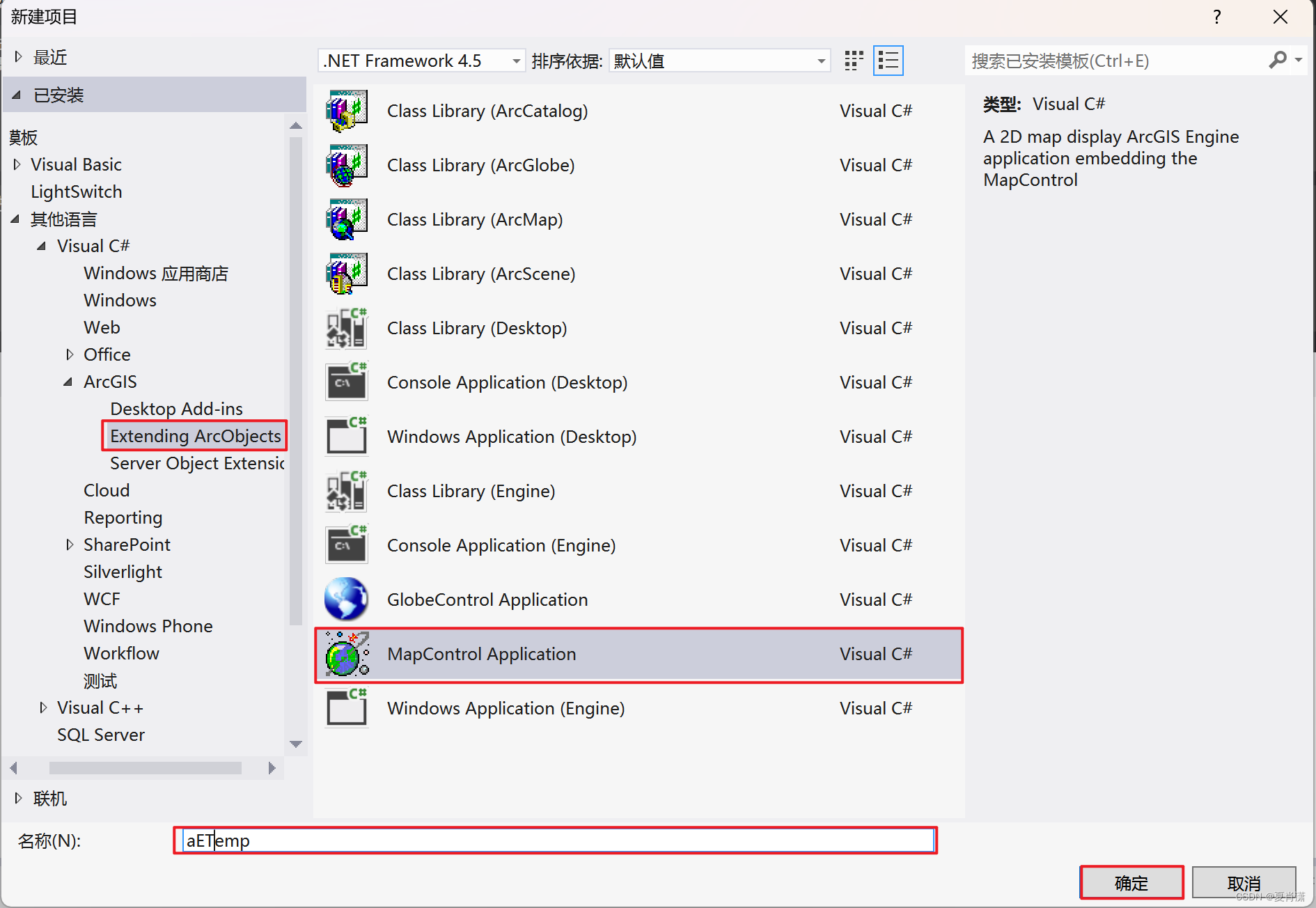
Task: Select Class Library (ArcCatalog) template icon
Action: (347, 111)
